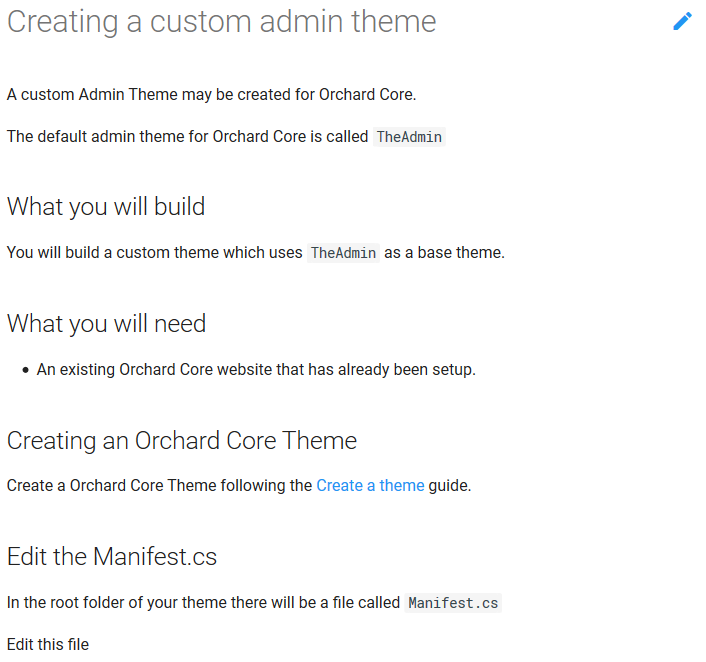
Task: Click the 'A custom Admin Theme may be created' paragraph
Action: click(x=212, y=95)
